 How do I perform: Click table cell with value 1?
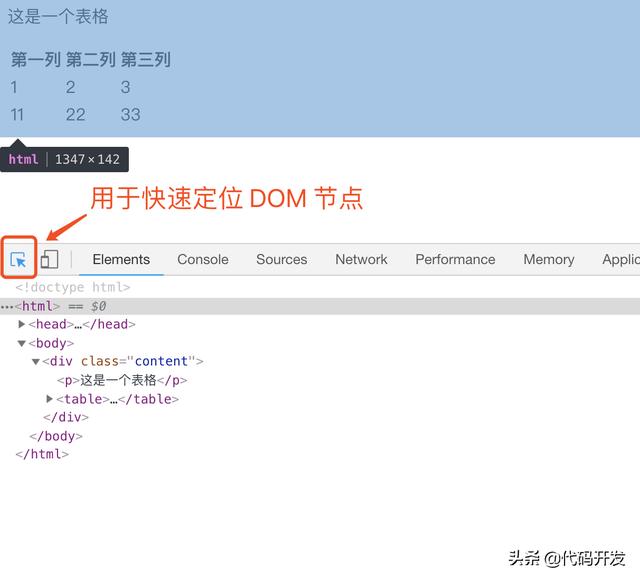pos(14,87)
